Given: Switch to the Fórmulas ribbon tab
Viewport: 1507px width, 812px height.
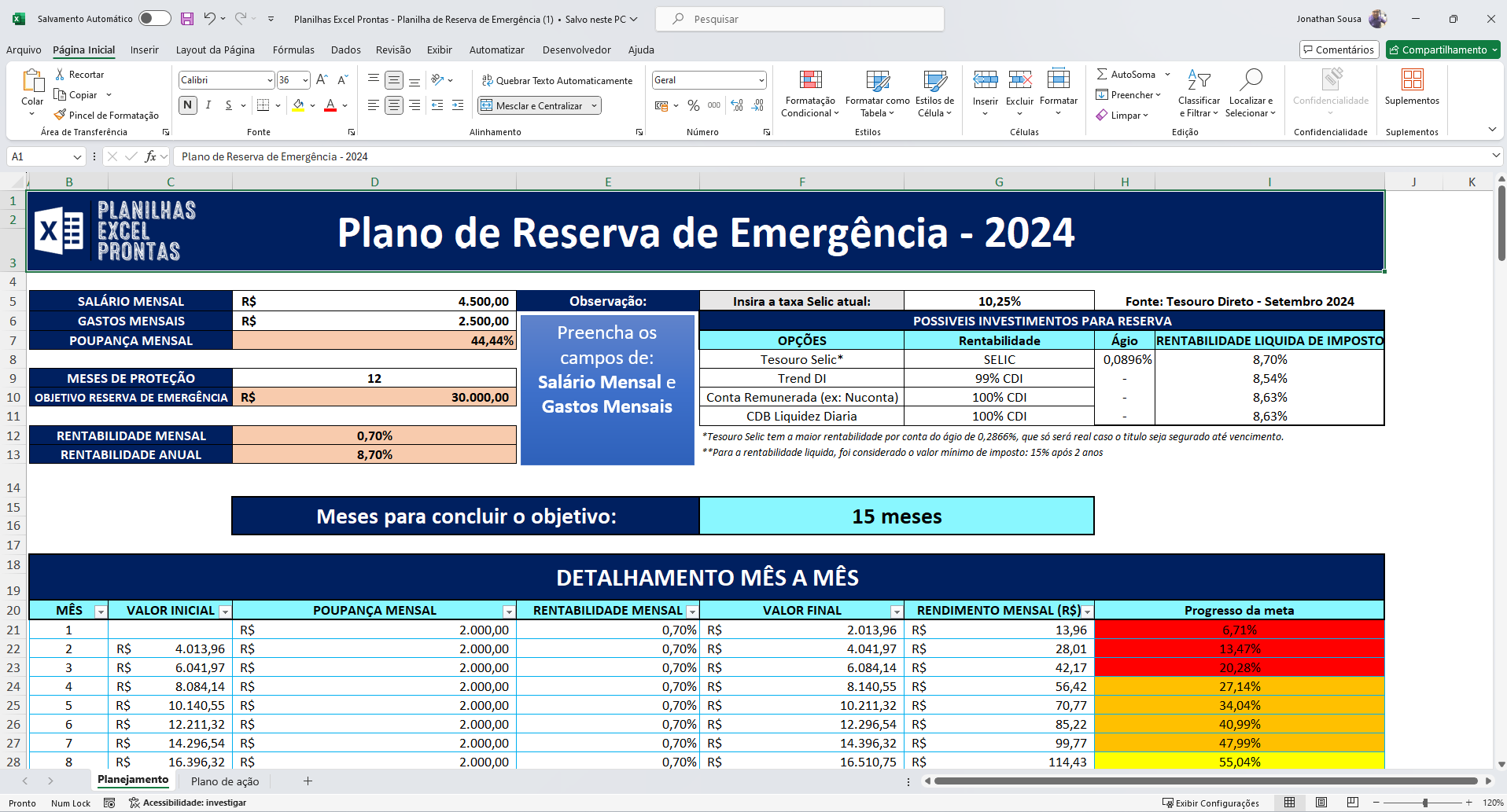Looking at the screenshot, I should (293, 50).
